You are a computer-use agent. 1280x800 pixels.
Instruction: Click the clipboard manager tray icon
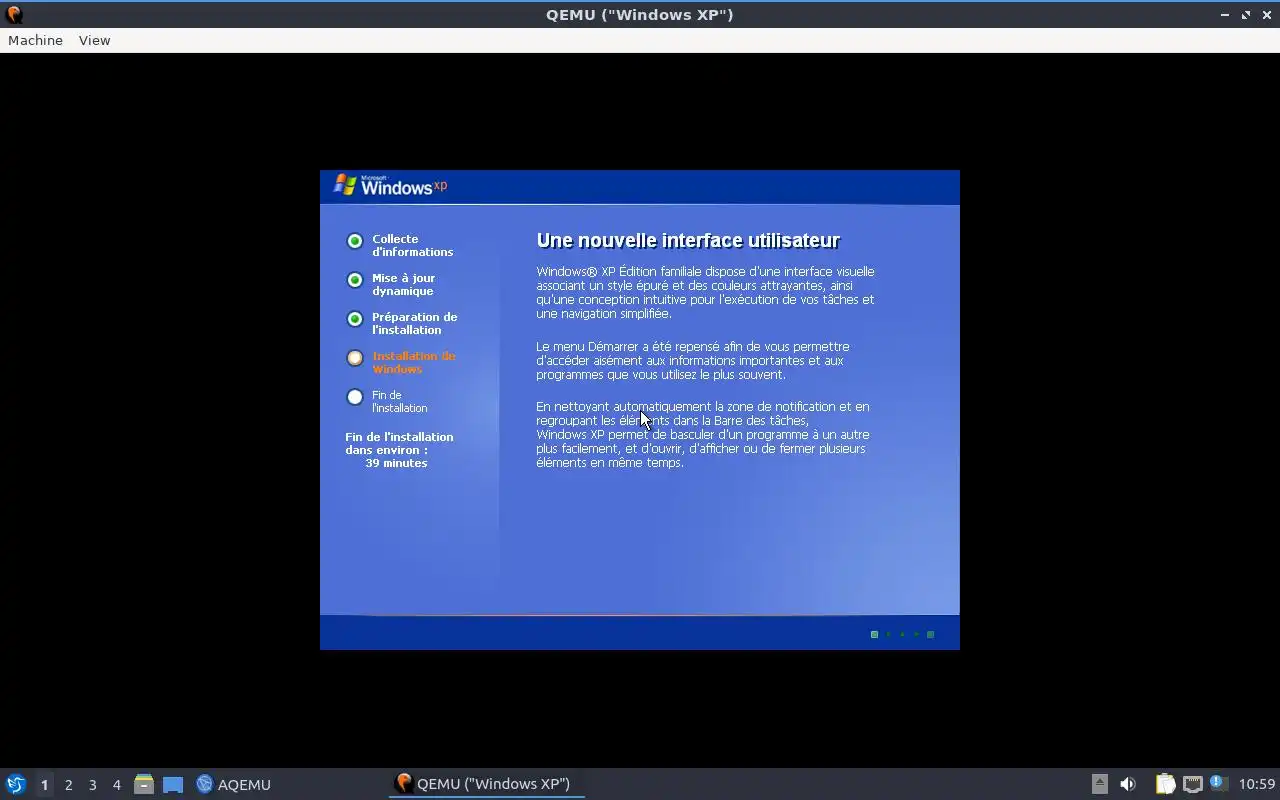1165,784
